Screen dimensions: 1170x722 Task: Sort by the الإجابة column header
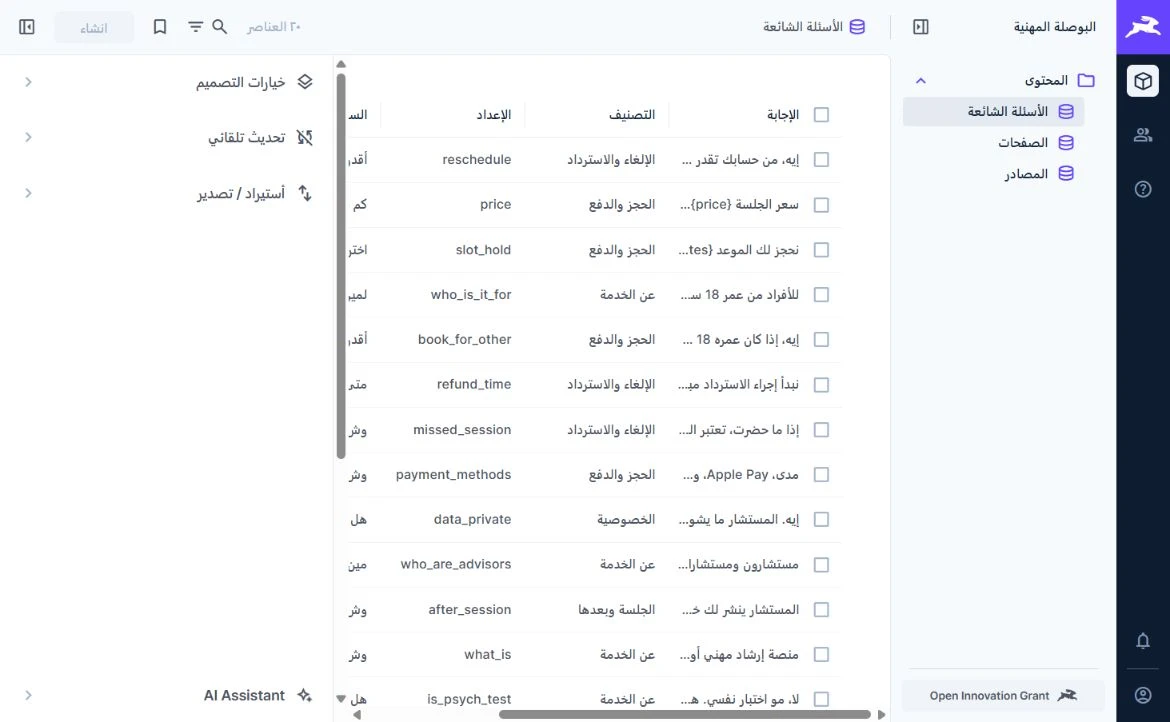click(x=783, y=115)
